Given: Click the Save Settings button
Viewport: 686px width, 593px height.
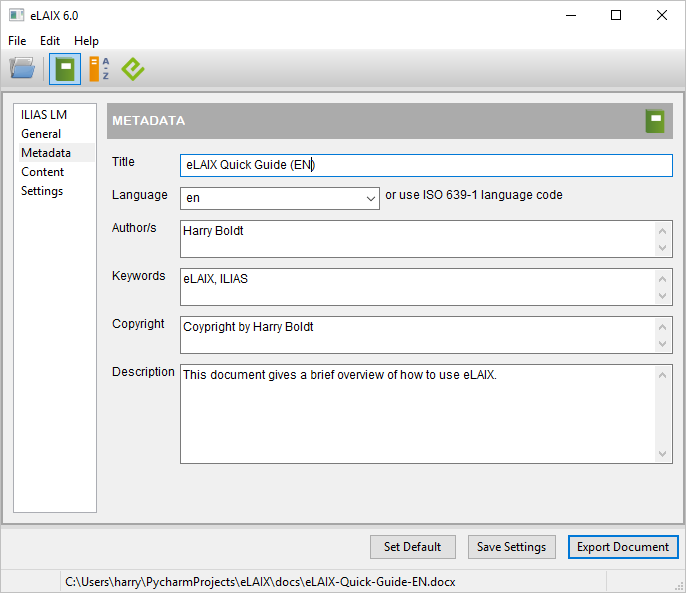Looking at the screenshot, I should [511, 547].
